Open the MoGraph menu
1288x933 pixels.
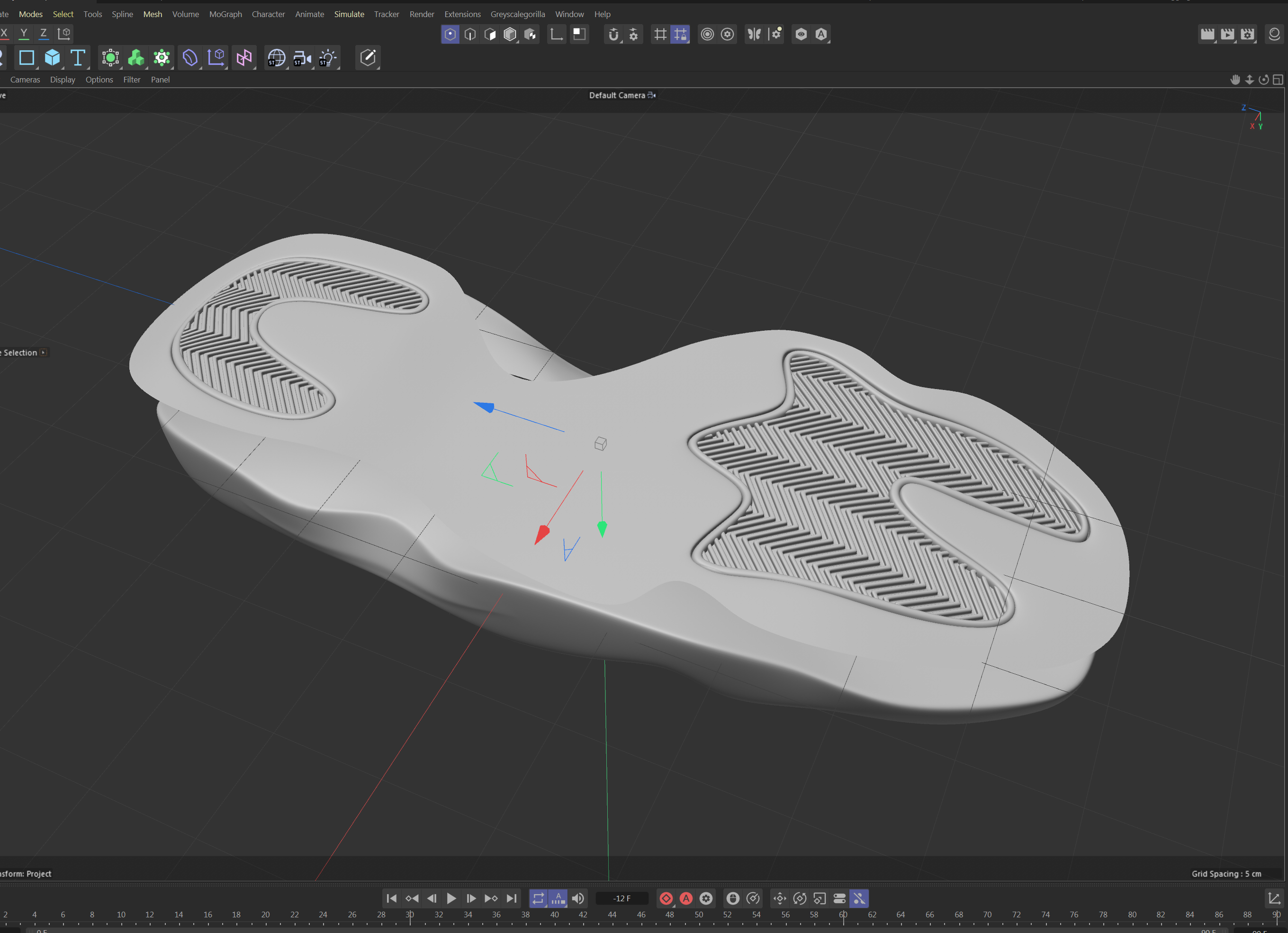(225, 14)
